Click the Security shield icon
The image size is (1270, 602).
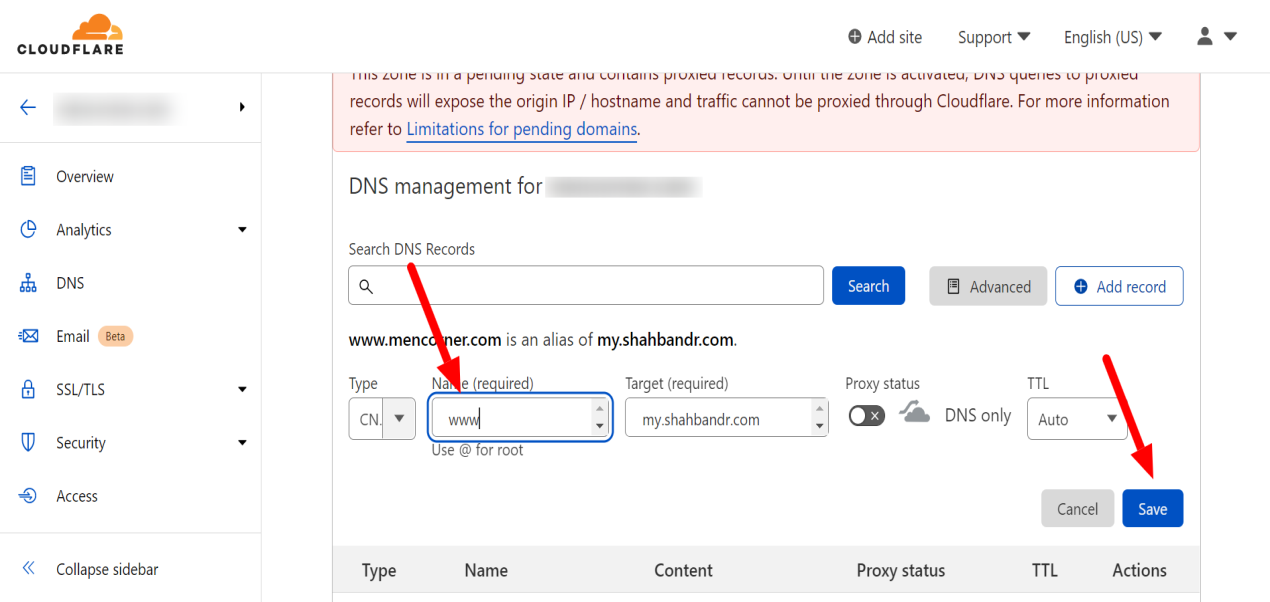[x=28, y=442]
